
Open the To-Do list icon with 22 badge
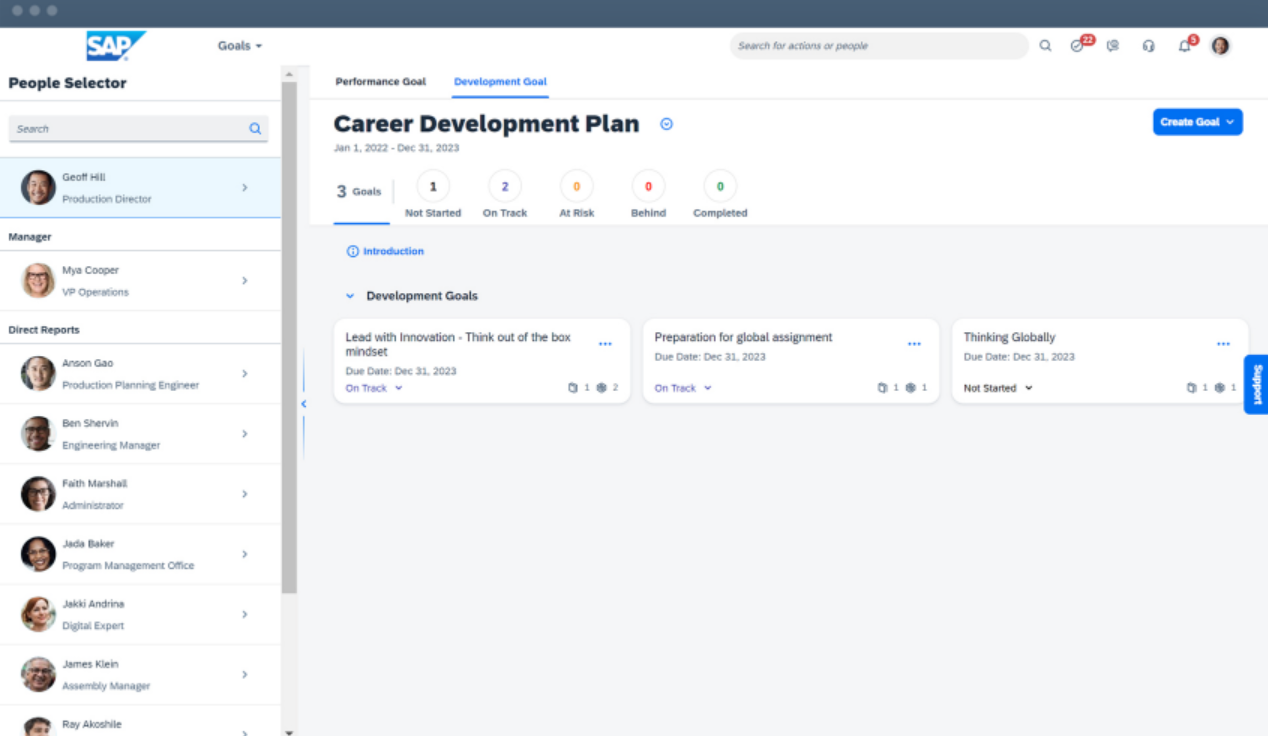[1077, 45]
